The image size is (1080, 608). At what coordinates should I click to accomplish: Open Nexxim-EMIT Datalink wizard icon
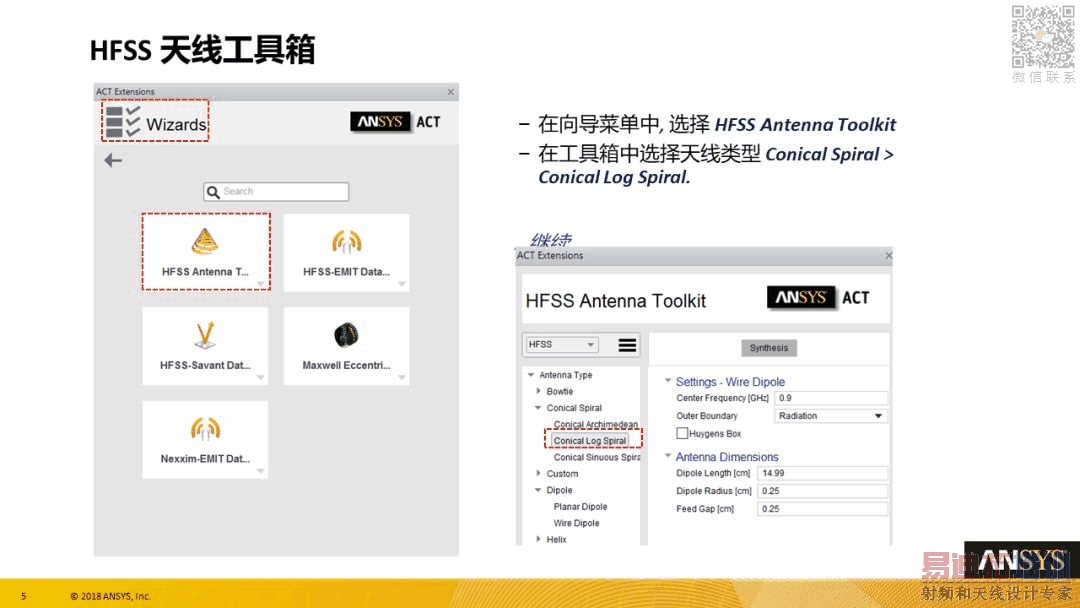(x=205, y=428)
